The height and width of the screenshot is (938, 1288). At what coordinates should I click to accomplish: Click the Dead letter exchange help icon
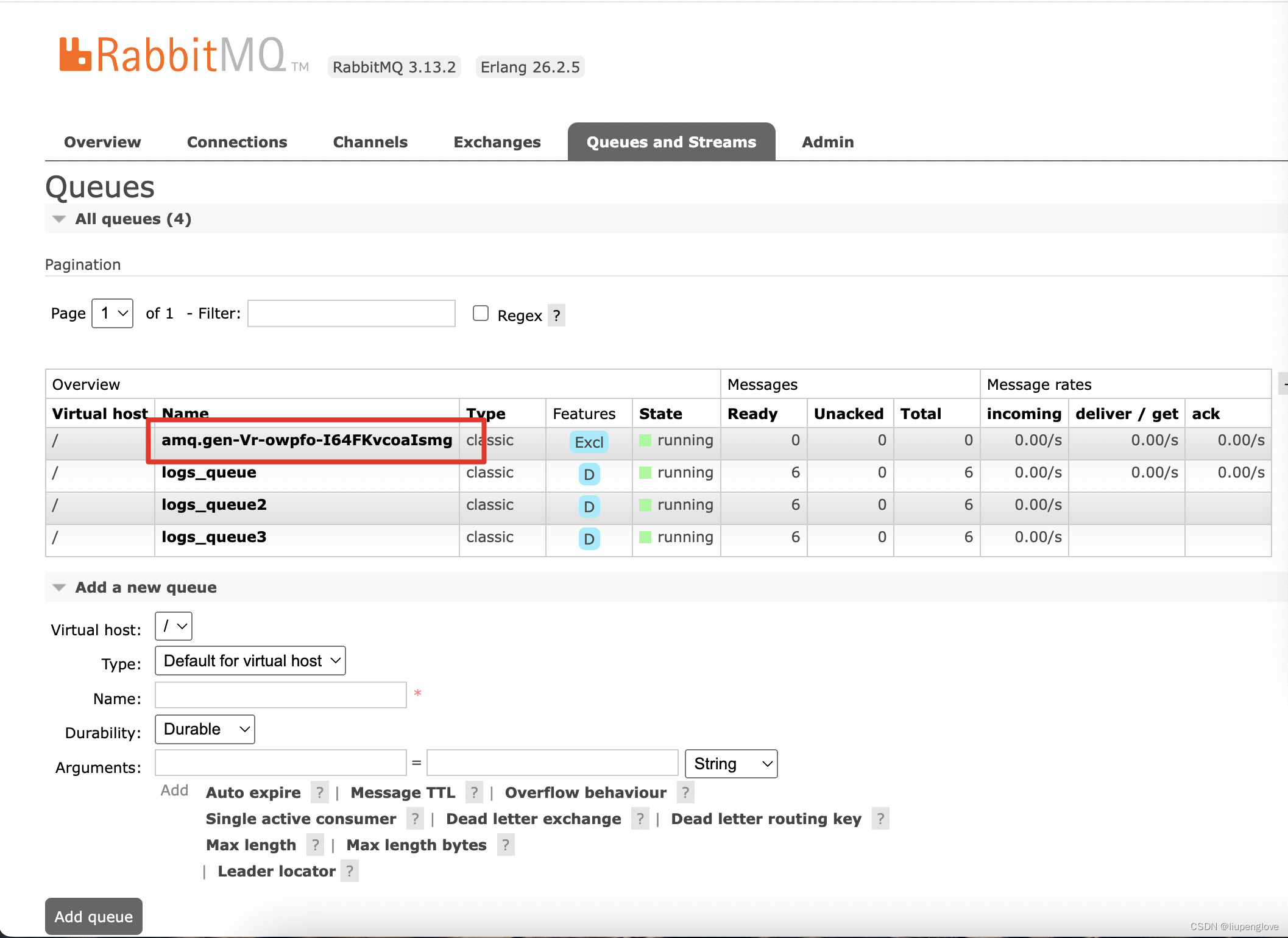click(640, 819)
